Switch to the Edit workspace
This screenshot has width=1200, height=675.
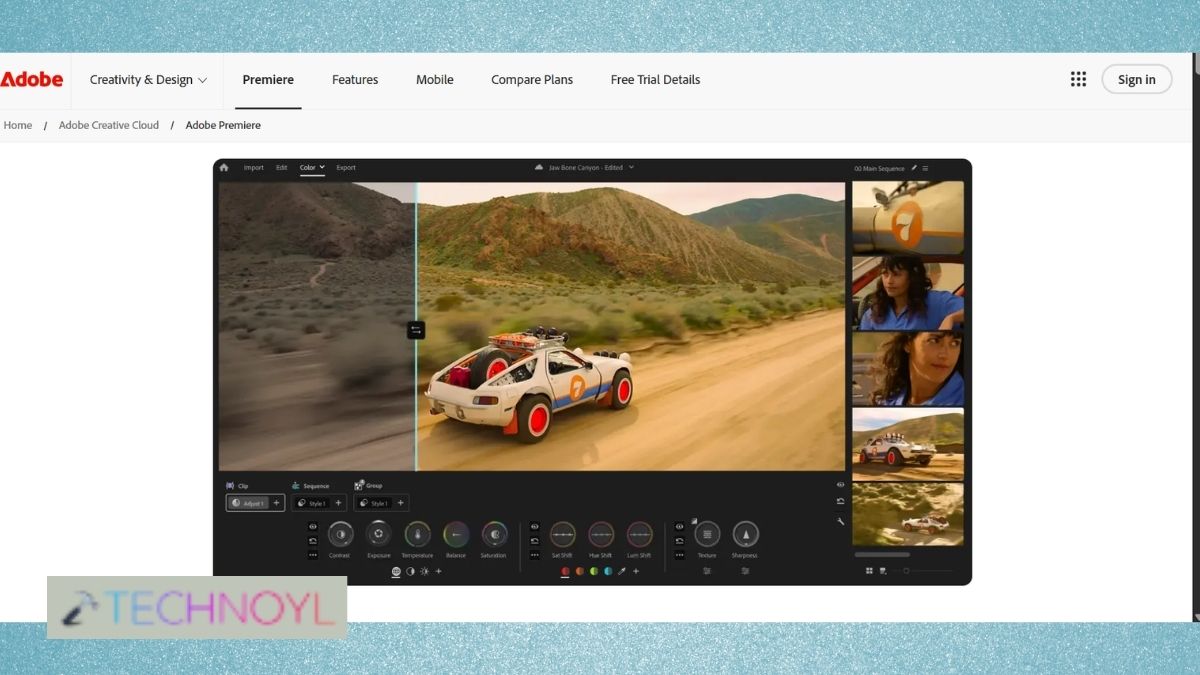pos(282,167)
